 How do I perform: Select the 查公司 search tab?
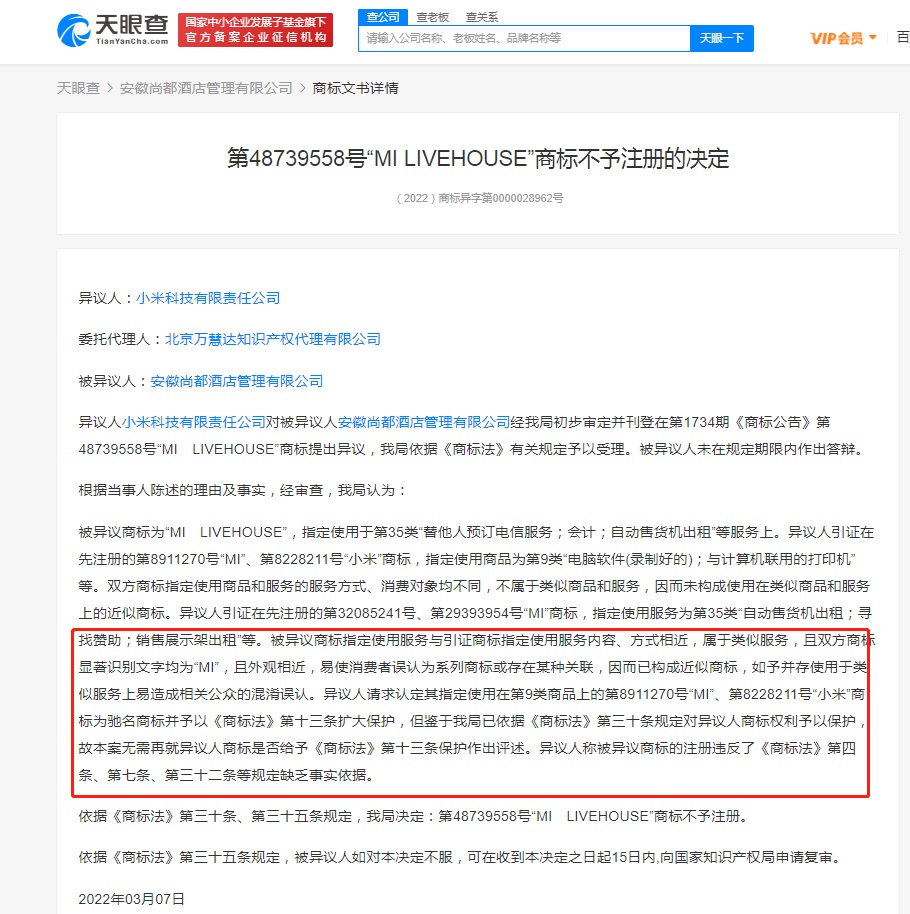[x=383, y=17]
